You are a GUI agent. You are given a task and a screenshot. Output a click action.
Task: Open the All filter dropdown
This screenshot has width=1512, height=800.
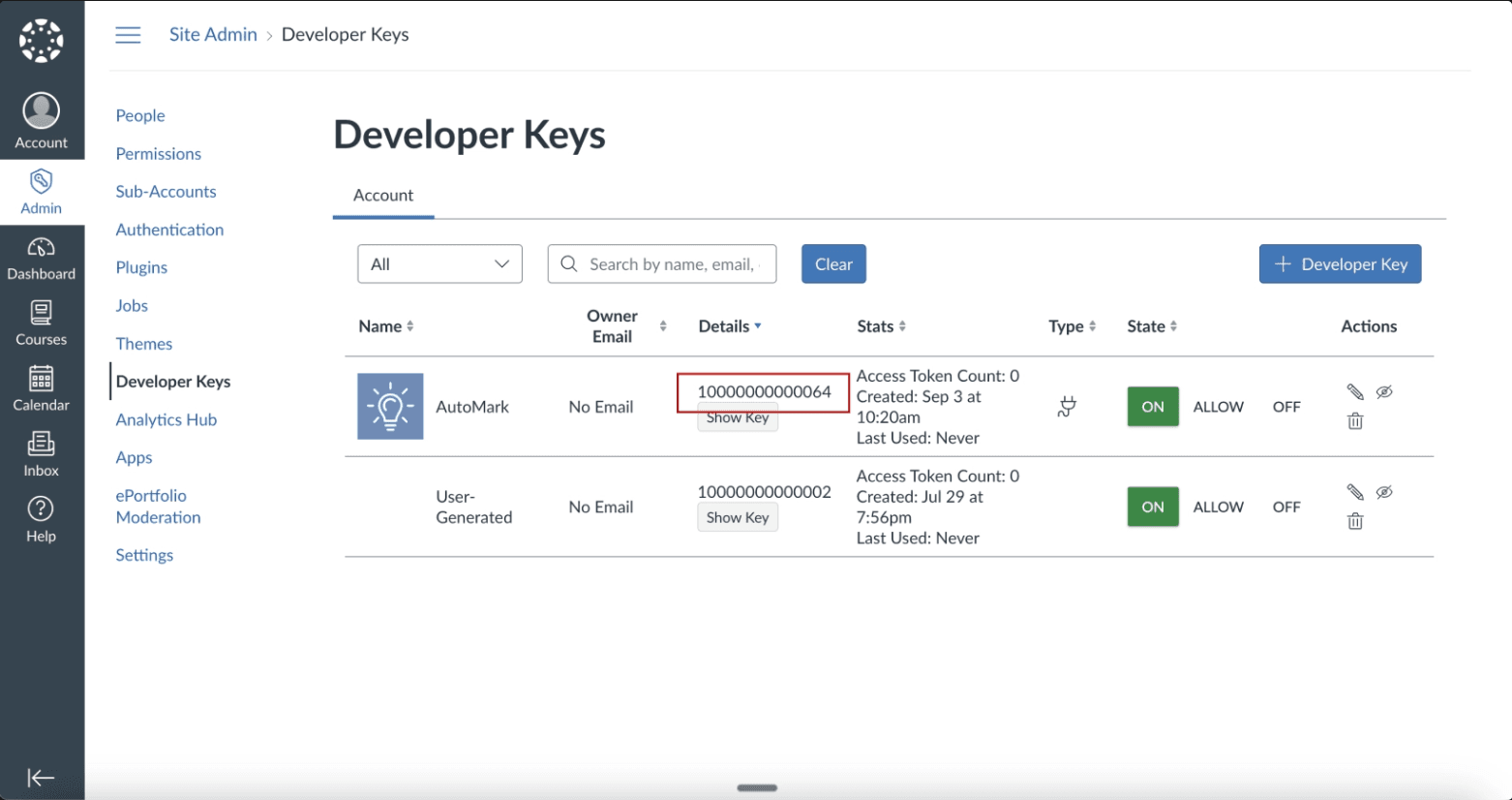tap(439, 263)
